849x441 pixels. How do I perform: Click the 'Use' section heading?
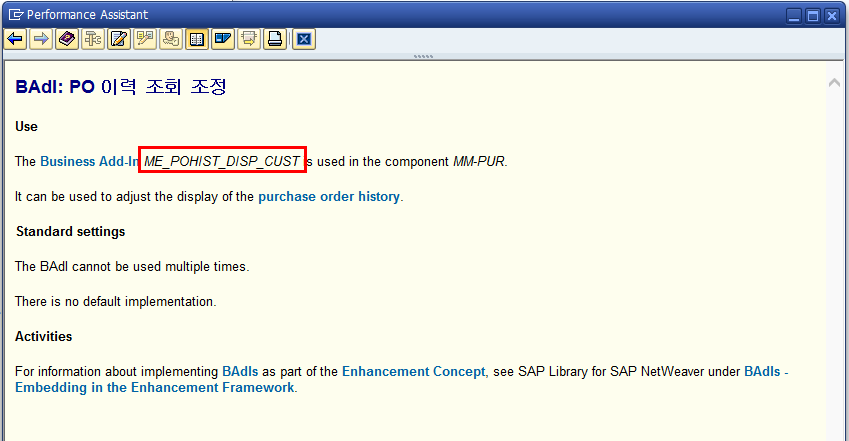click(27, 126)
